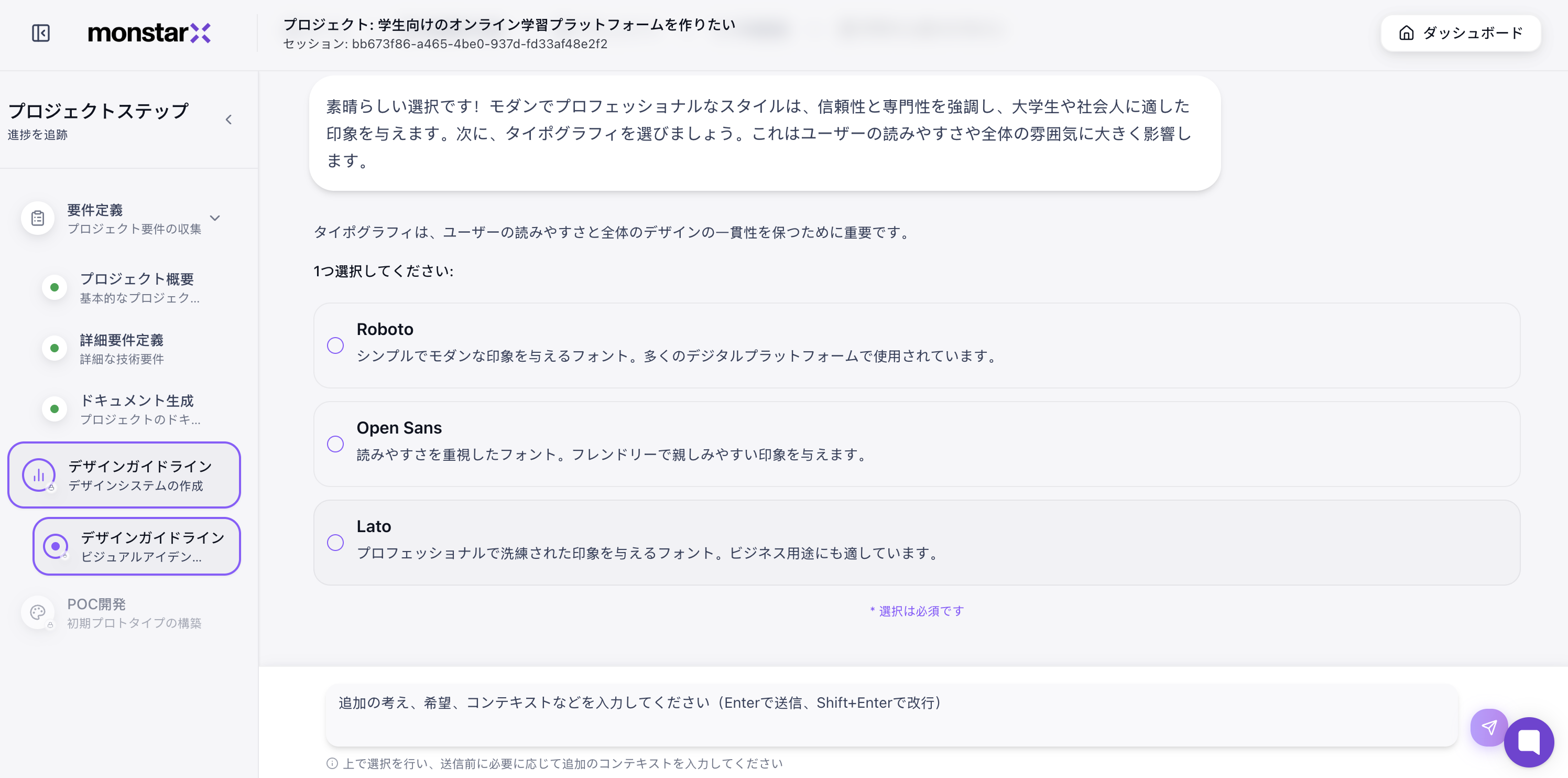The width and height of the screenshot is (1568, 778).
Task: Choose Open Sans as typography
Action: (335, 443)
